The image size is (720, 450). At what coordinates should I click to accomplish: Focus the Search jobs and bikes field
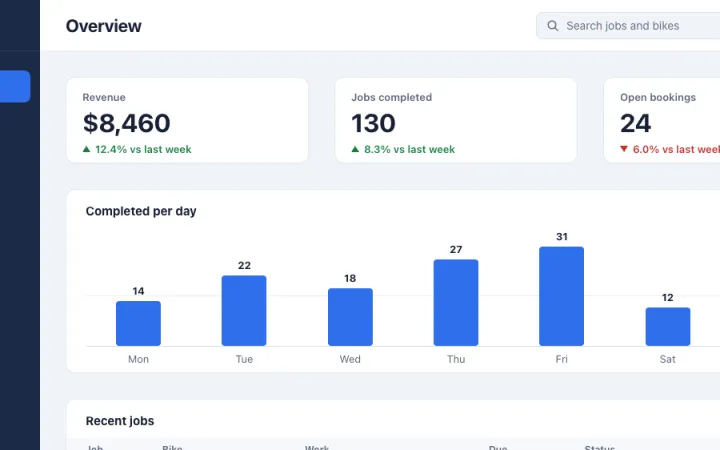[x=628, y=26]
